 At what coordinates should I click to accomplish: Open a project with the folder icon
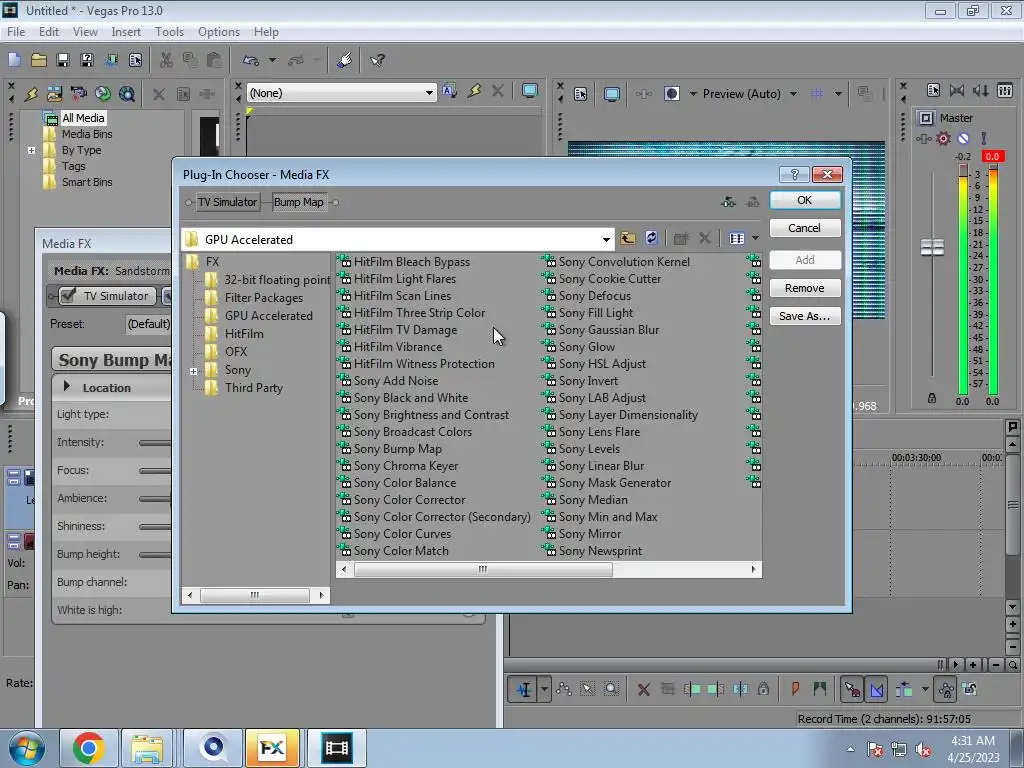click(39, 60)
